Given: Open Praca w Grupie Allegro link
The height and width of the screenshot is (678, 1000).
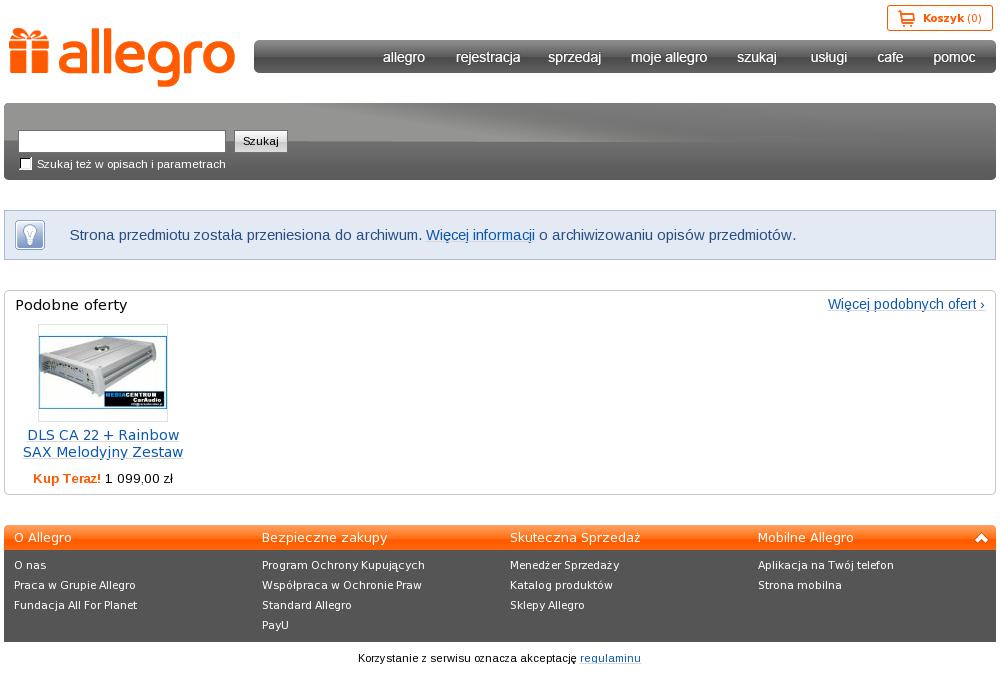Looking at the screenshot, I should (75, 585).
